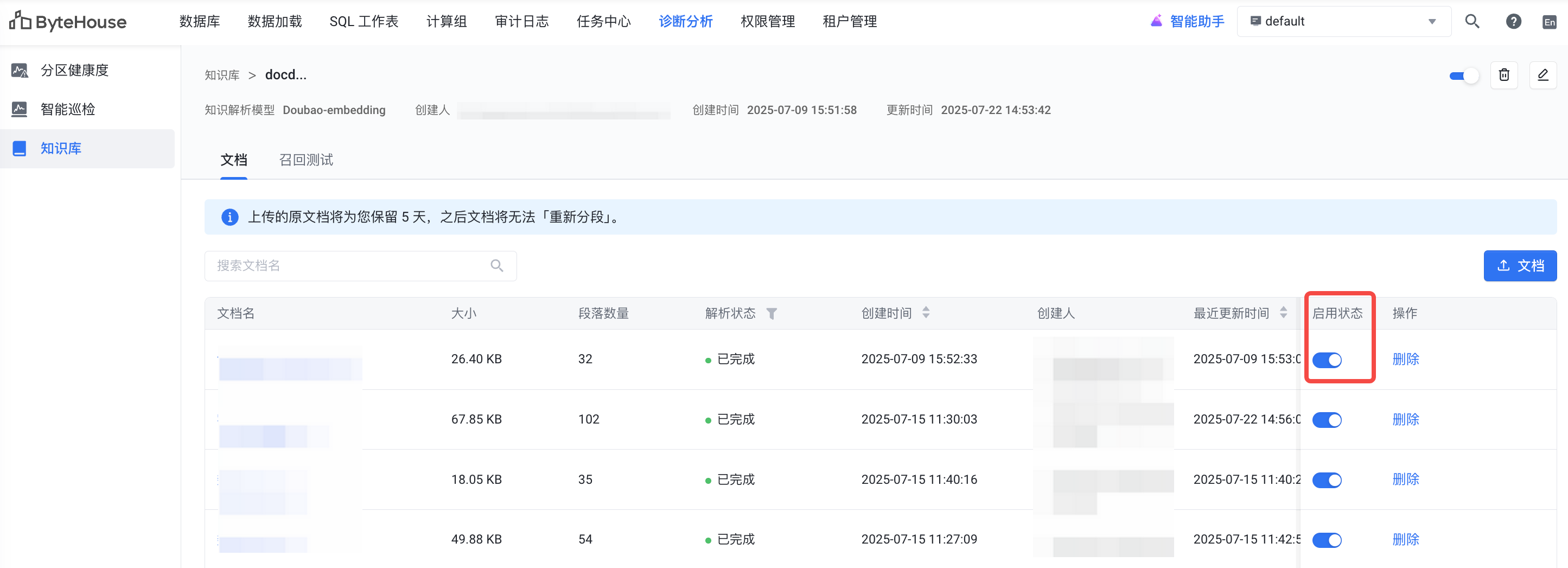The image size is (1568, 568).
Task: Click 删除 for the 67.85 KB document
Action: [1405, 419]
